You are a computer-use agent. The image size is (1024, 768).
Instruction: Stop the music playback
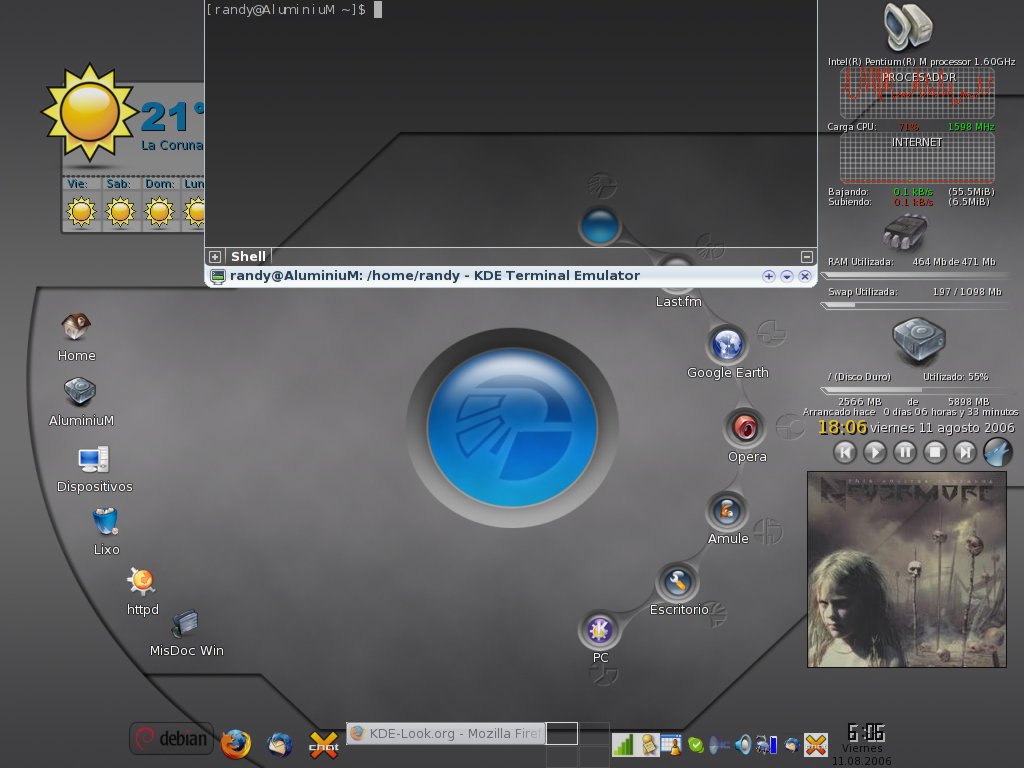coord(935,452)
